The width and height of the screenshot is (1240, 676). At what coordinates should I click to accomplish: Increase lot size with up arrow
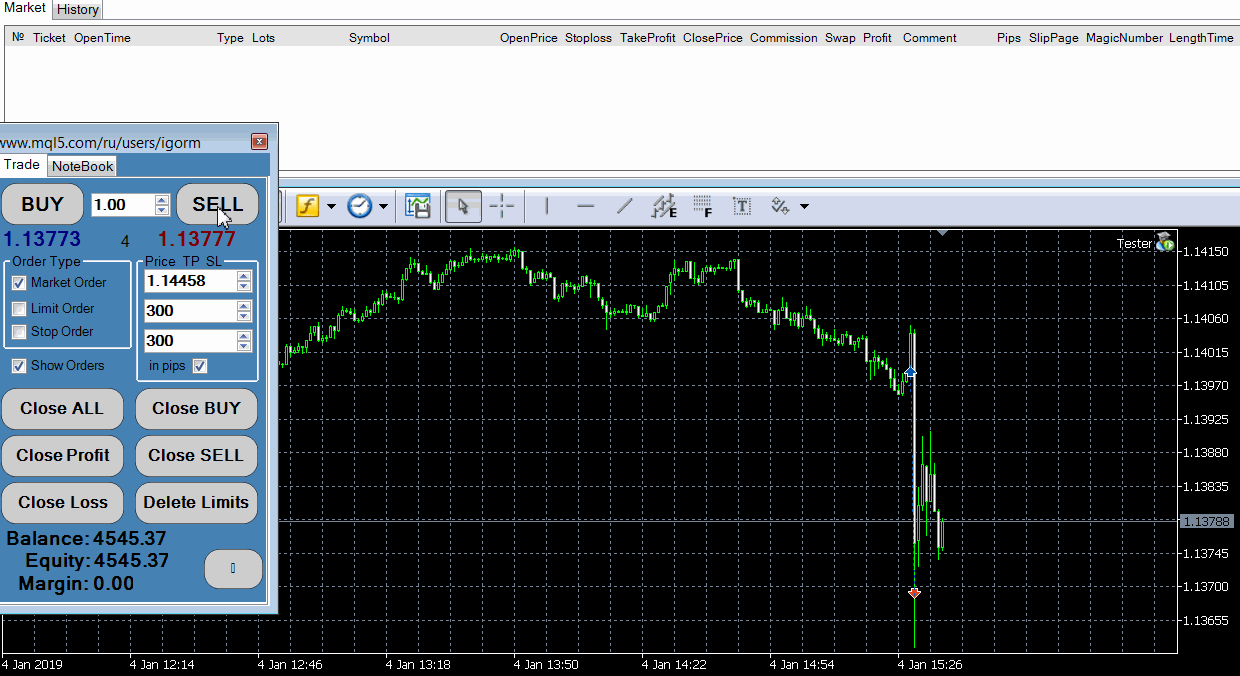(162, 200)
